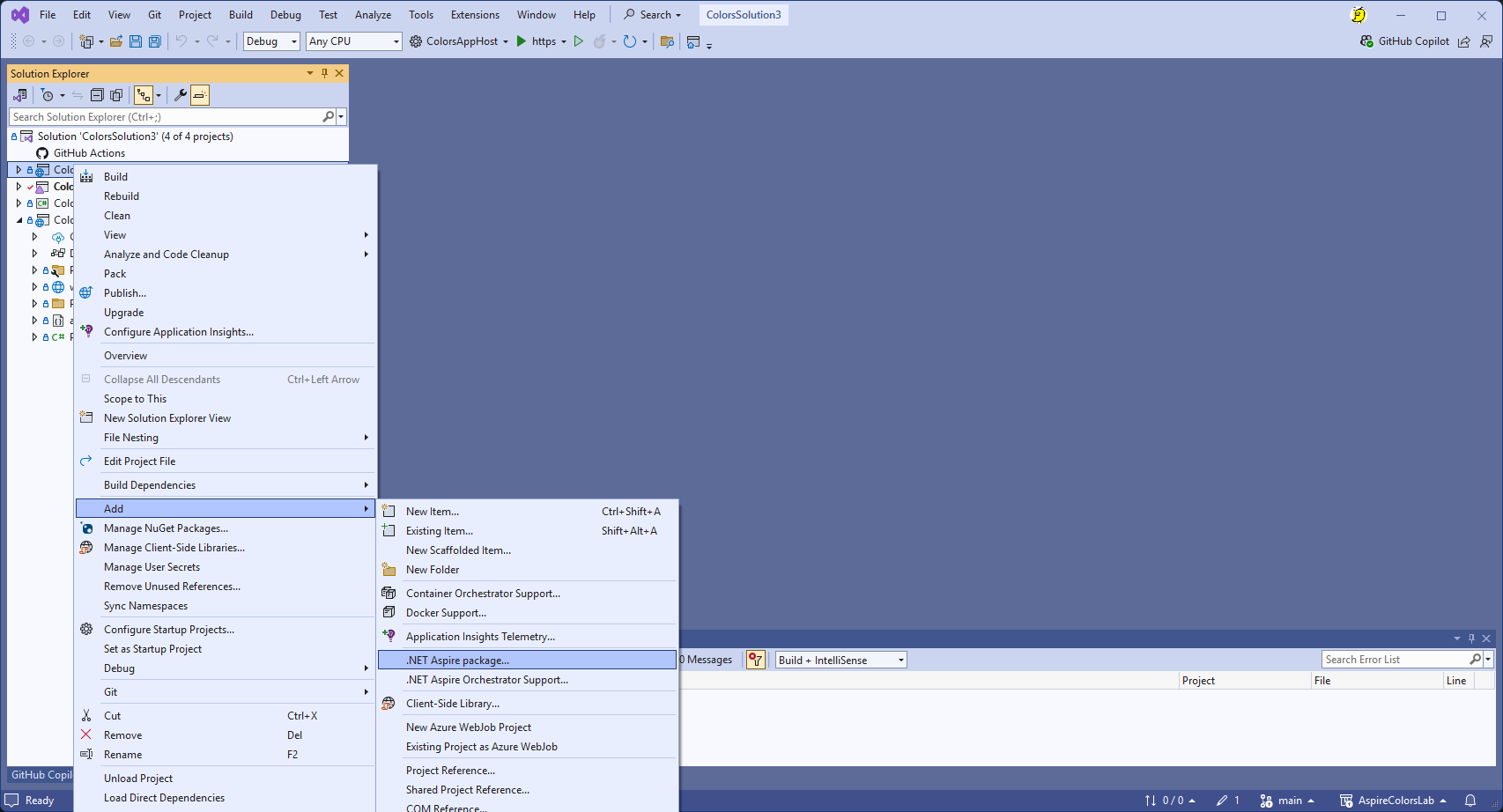This screenshot has width=1503, height=812.
Task: Open the Debug configuration dropdown
Action: 271,41
